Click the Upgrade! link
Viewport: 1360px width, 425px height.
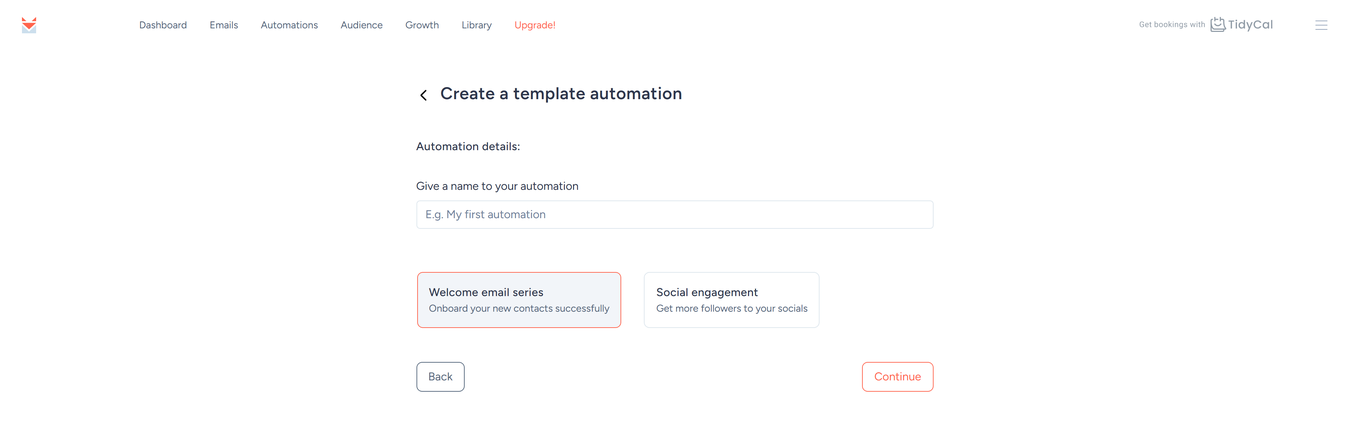(535, 25)
